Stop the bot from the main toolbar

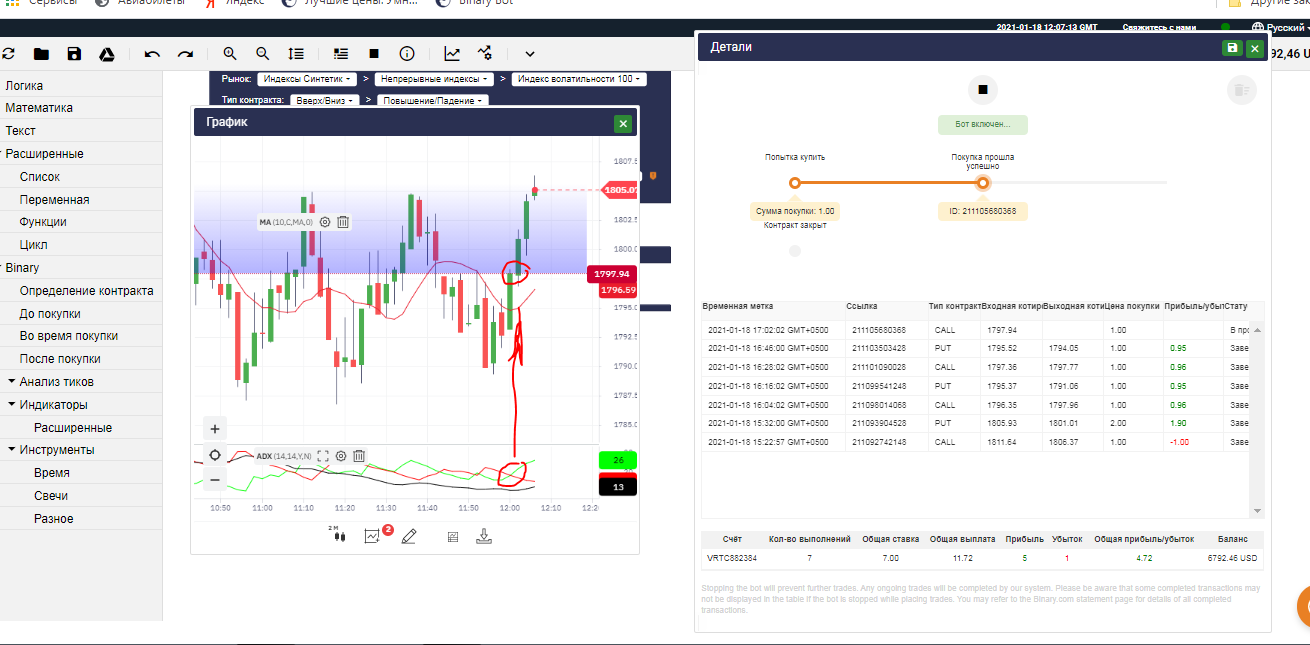[x=374, y=54]
